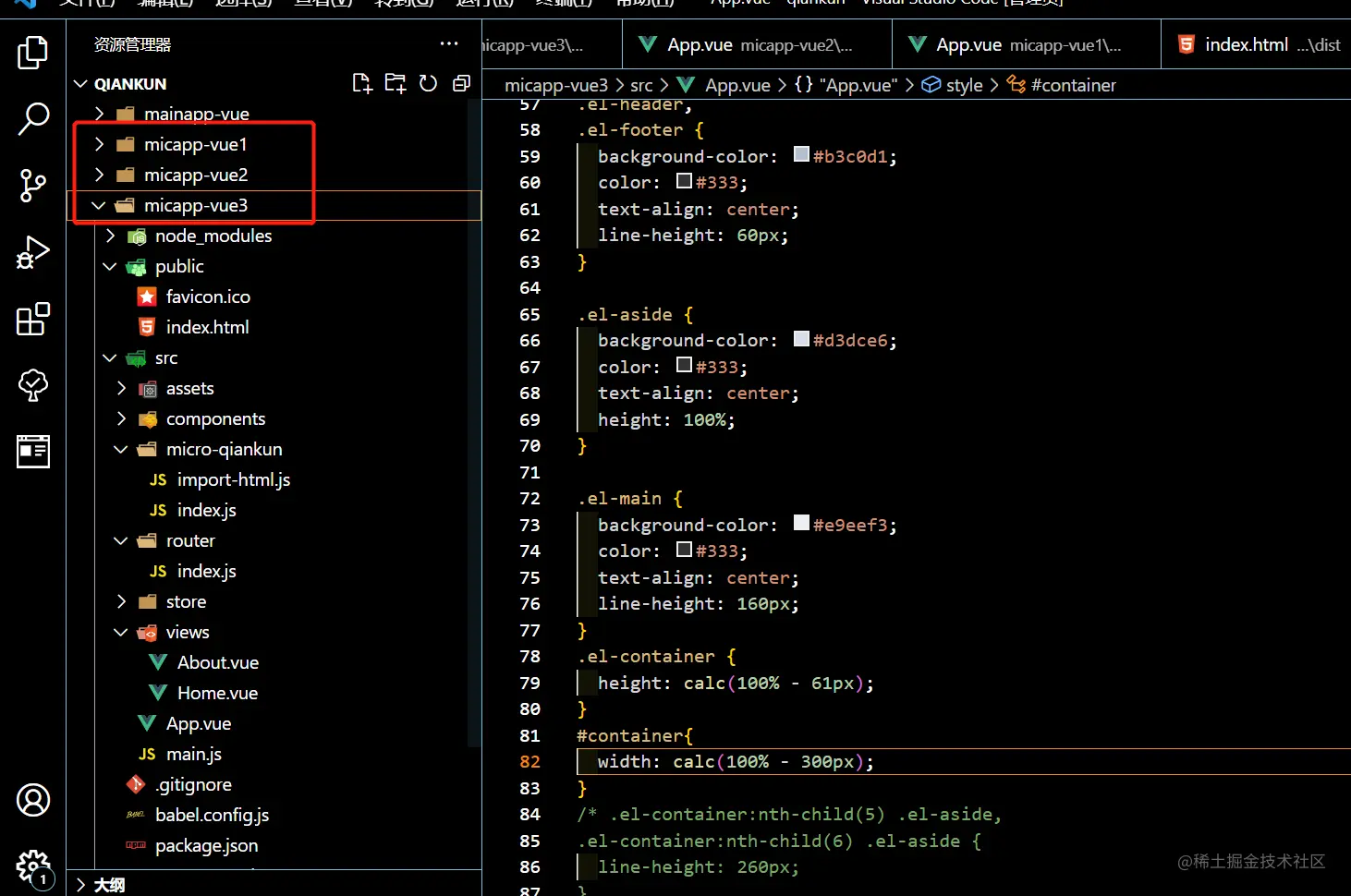Viewport: 1351px width, 896px height.
Task: Click the #b3c0d1 color swatch
Action: [x=802, y=154]
